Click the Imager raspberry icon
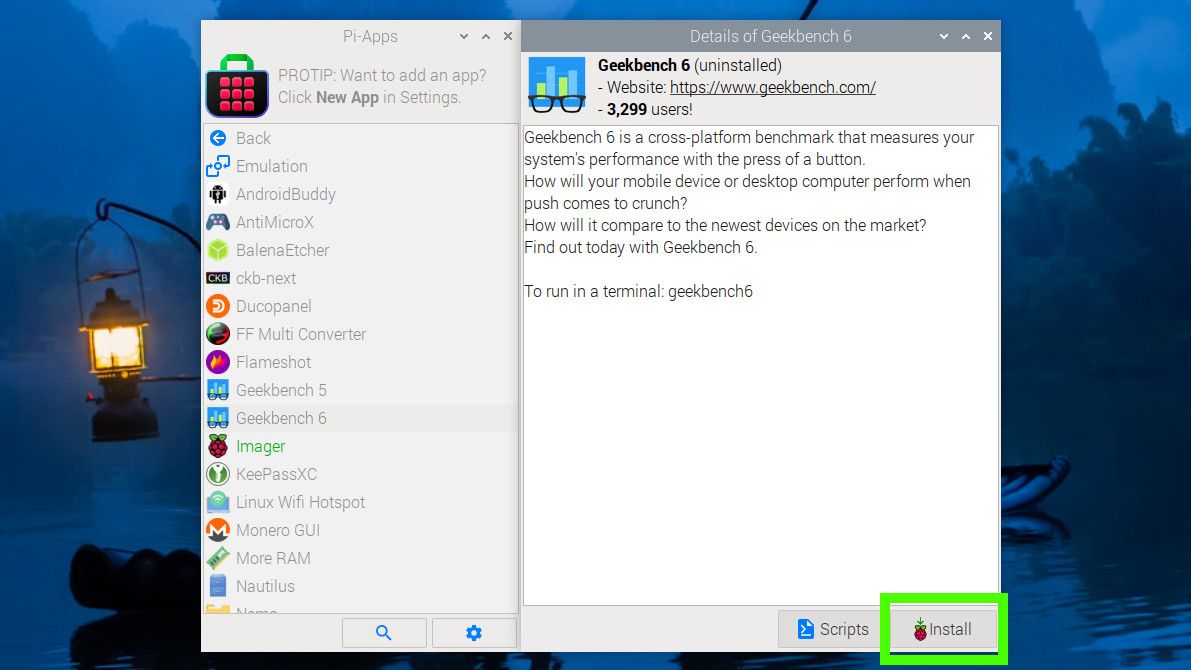Image resolution: width=1191 pixels, height=670 pixels. pyautogui.click(x=219, y=446)
